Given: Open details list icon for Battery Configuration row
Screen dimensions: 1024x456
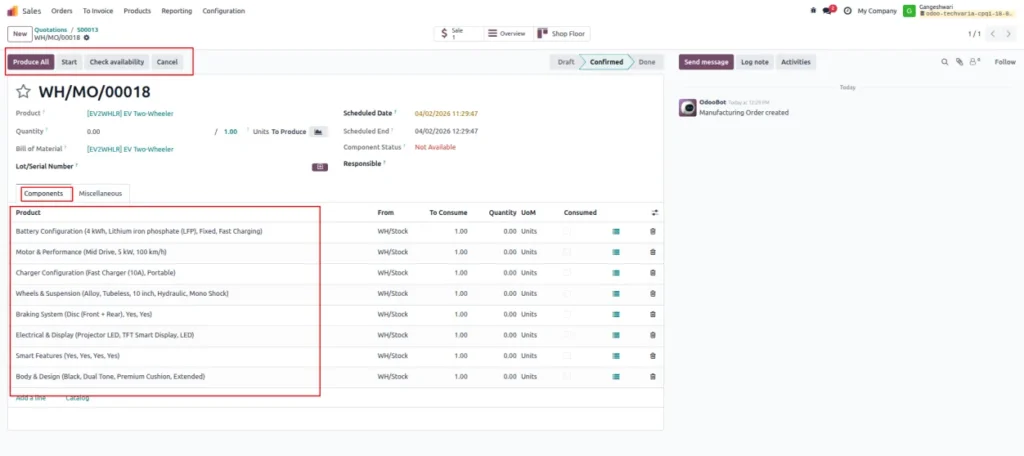Looking at the screenshot, I should [616, 231].
